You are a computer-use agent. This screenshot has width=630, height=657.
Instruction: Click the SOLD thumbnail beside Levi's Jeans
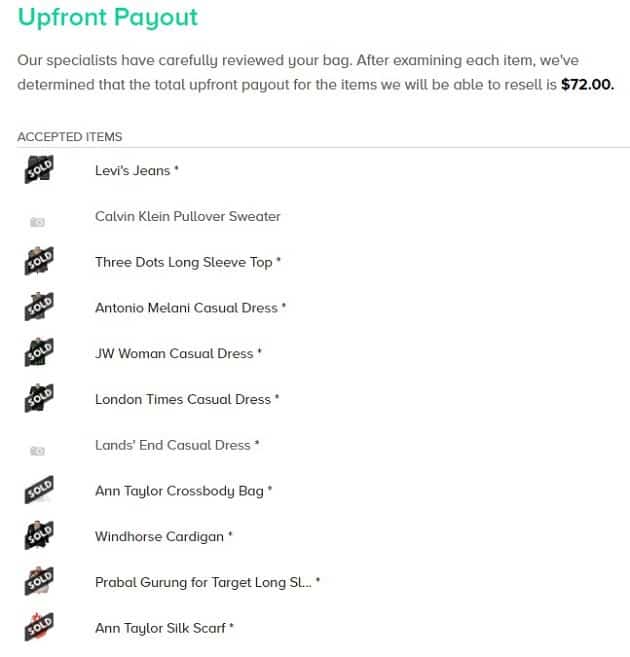[39, 169]
